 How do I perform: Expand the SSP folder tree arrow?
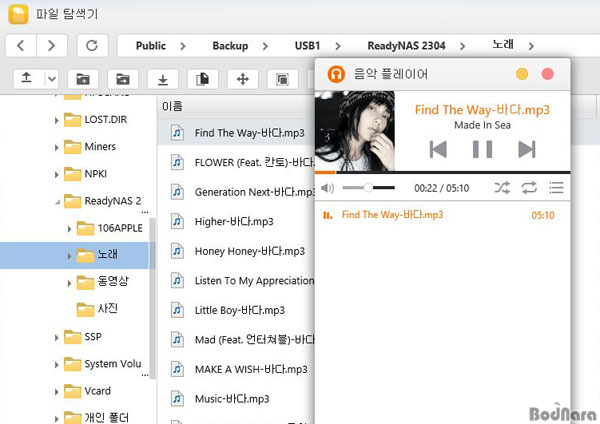tap(57, 338)
